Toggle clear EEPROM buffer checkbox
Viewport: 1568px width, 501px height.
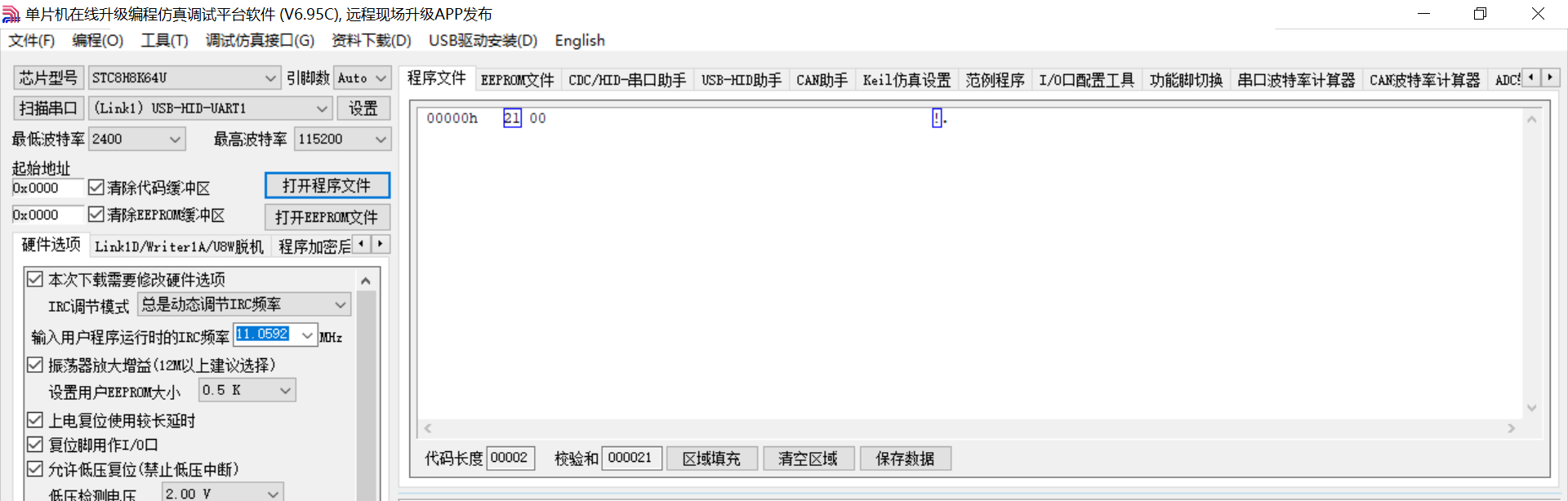(96, 215)
